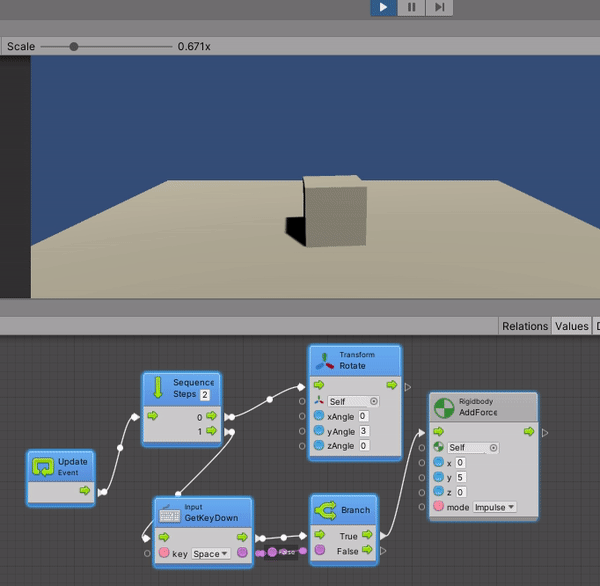600x586 pixels.
Task: Click the Step frame button
Action: click(439, 7)
